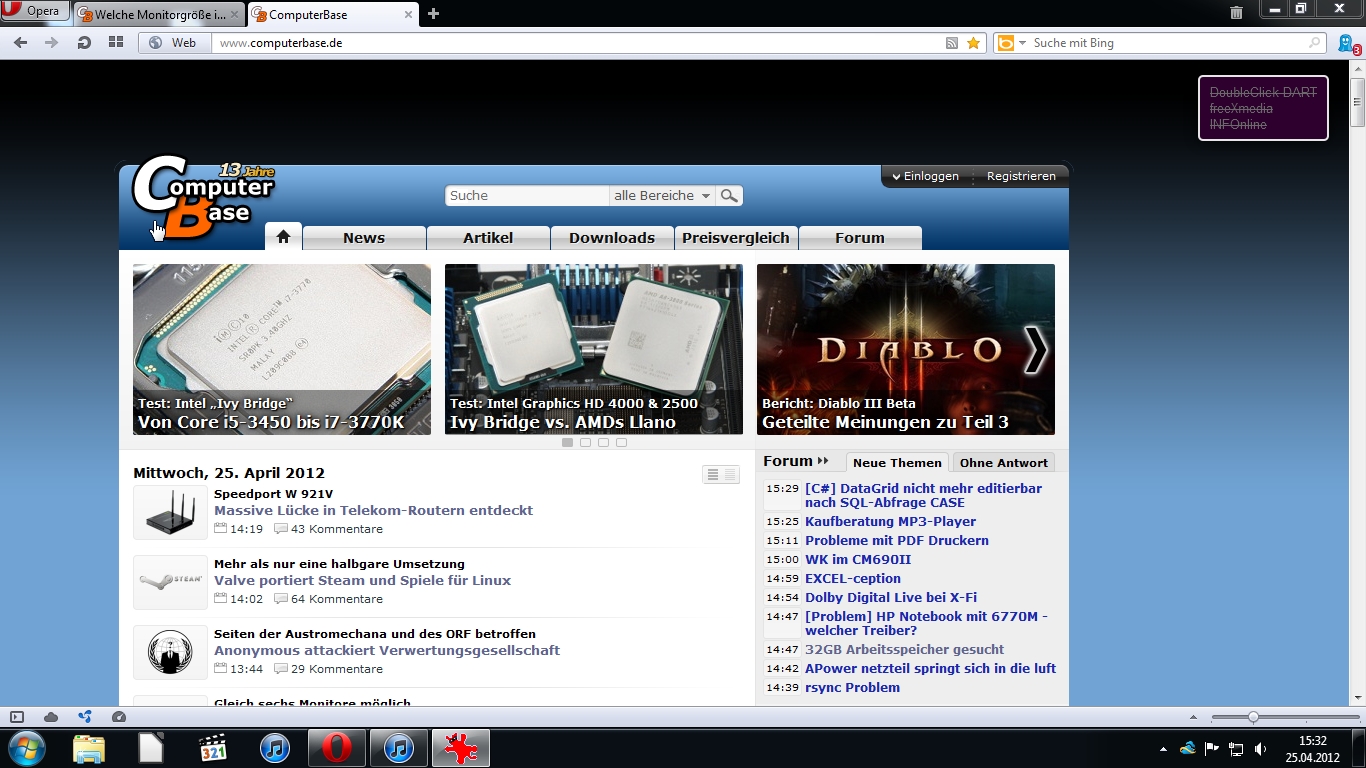Image resolution: width=1366 pixels, height=768 pixels.
Task: Go back with the back arrow
Action: pos(20,43)
